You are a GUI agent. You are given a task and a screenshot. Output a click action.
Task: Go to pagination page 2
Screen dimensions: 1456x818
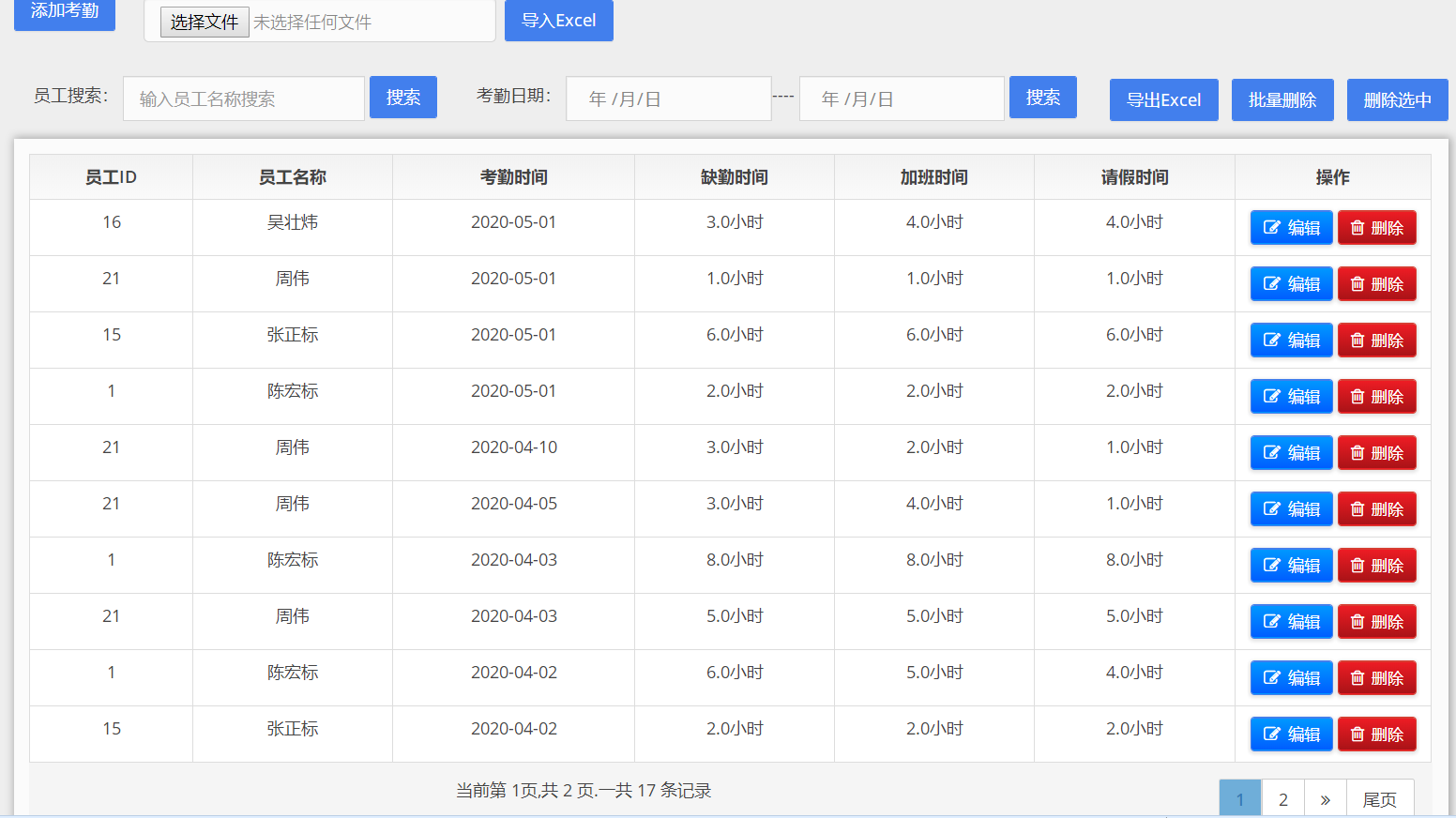click(x=1283, y=799)
